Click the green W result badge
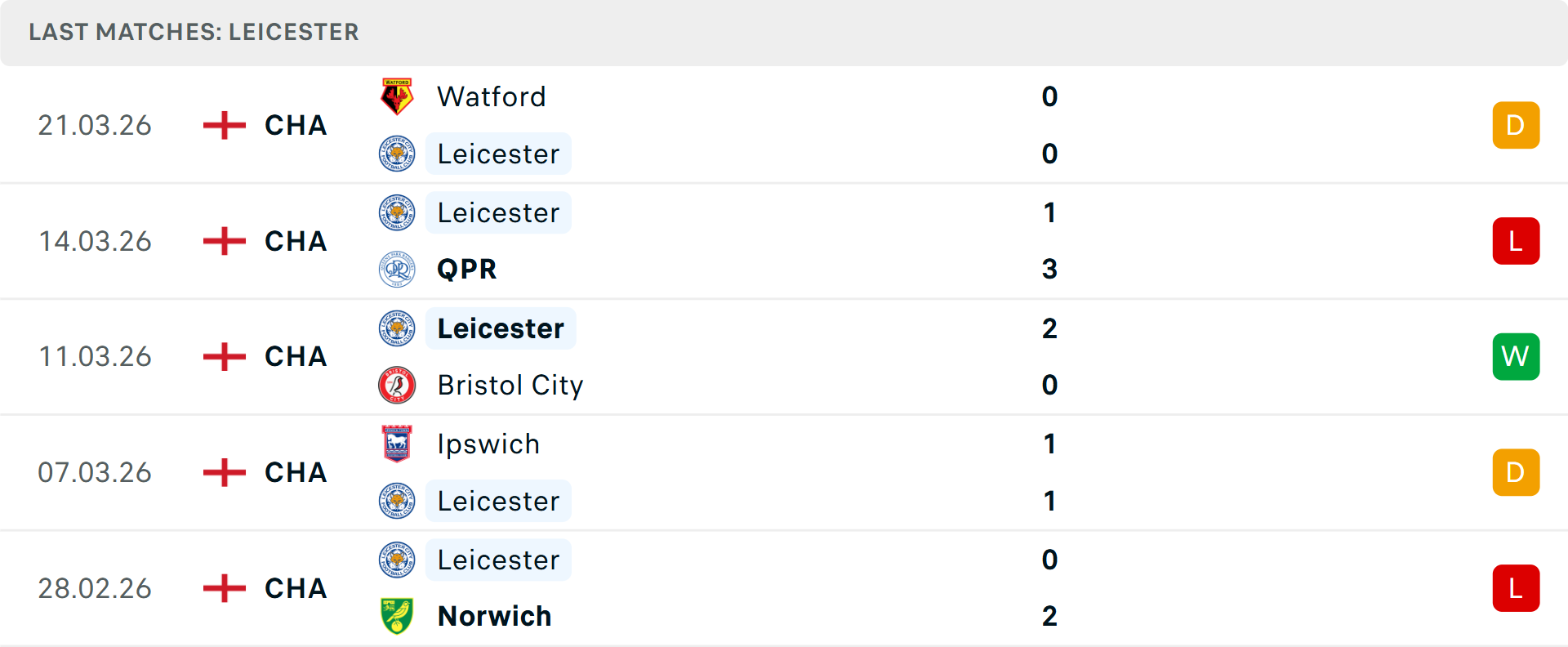This screenshot has height=647, width=1568. 1516,356
